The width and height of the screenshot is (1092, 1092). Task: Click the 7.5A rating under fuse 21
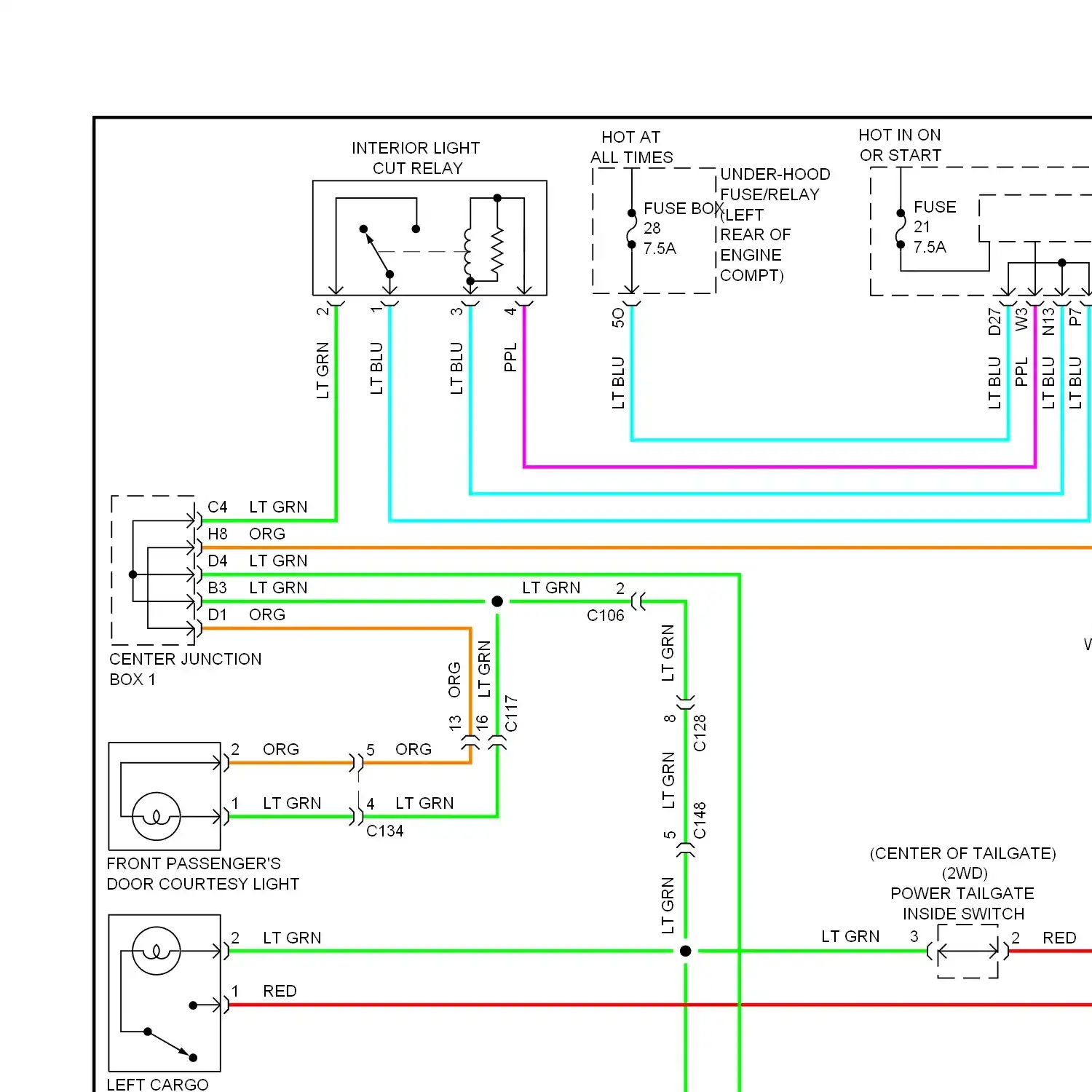(930, 247)
